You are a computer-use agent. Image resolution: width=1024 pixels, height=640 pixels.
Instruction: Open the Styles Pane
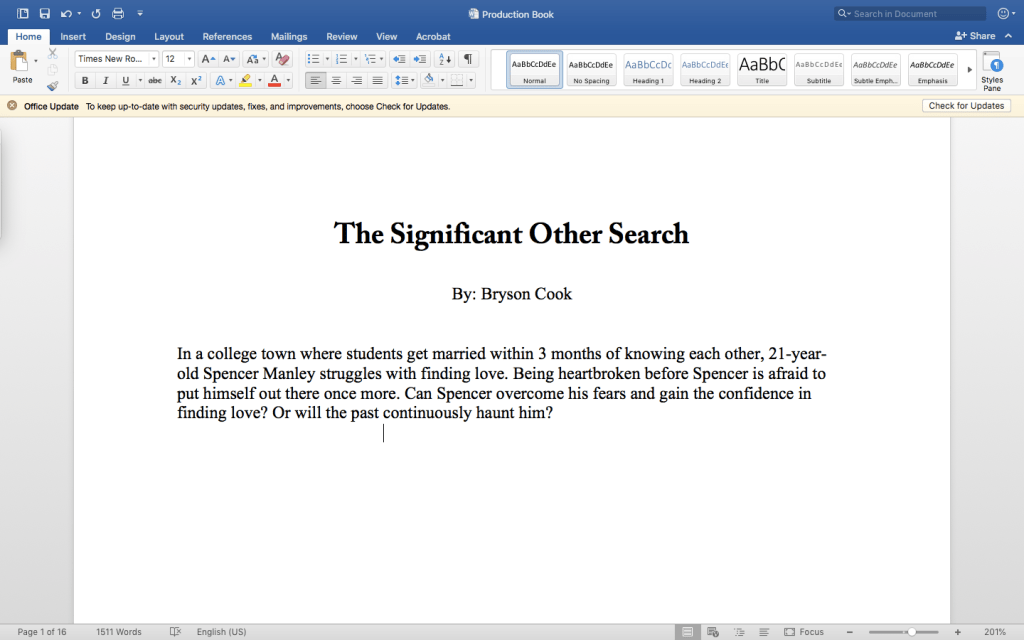tap(991, 69)
